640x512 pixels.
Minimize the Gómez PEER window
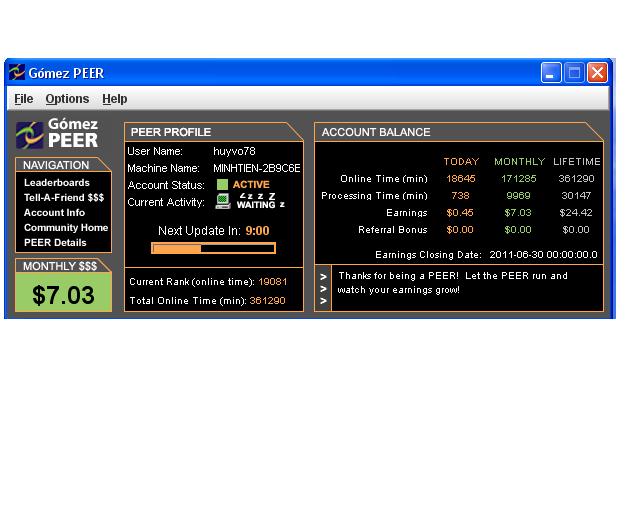[x=551, y=73]
